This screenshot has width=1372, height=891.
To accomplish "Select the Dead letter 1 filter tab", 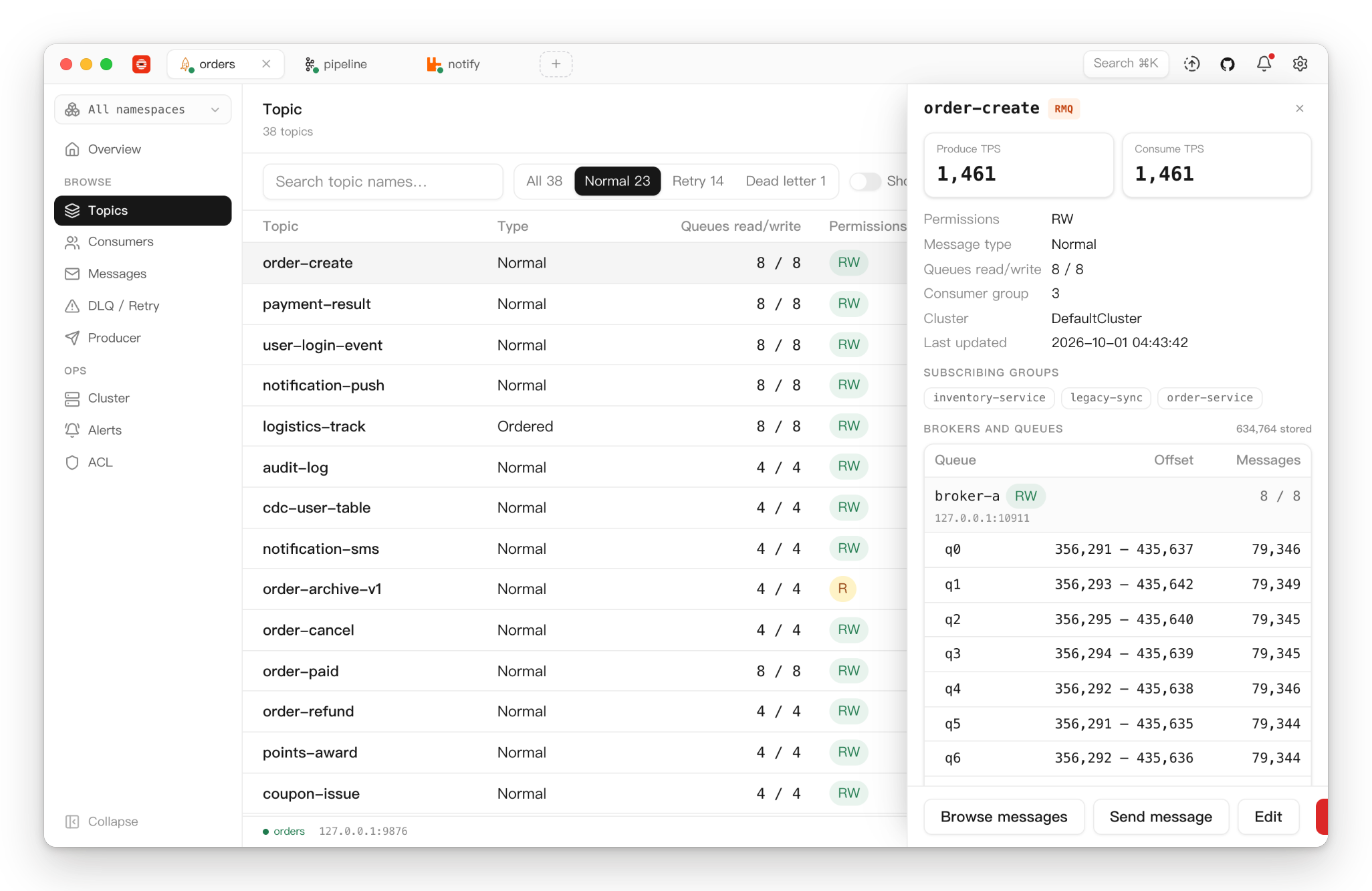I will click(786, 181).
